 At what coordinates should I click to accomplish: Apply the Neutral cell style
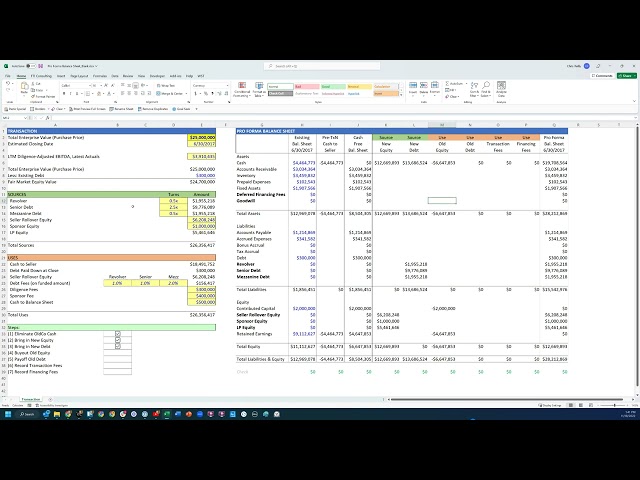pos(360,87)
